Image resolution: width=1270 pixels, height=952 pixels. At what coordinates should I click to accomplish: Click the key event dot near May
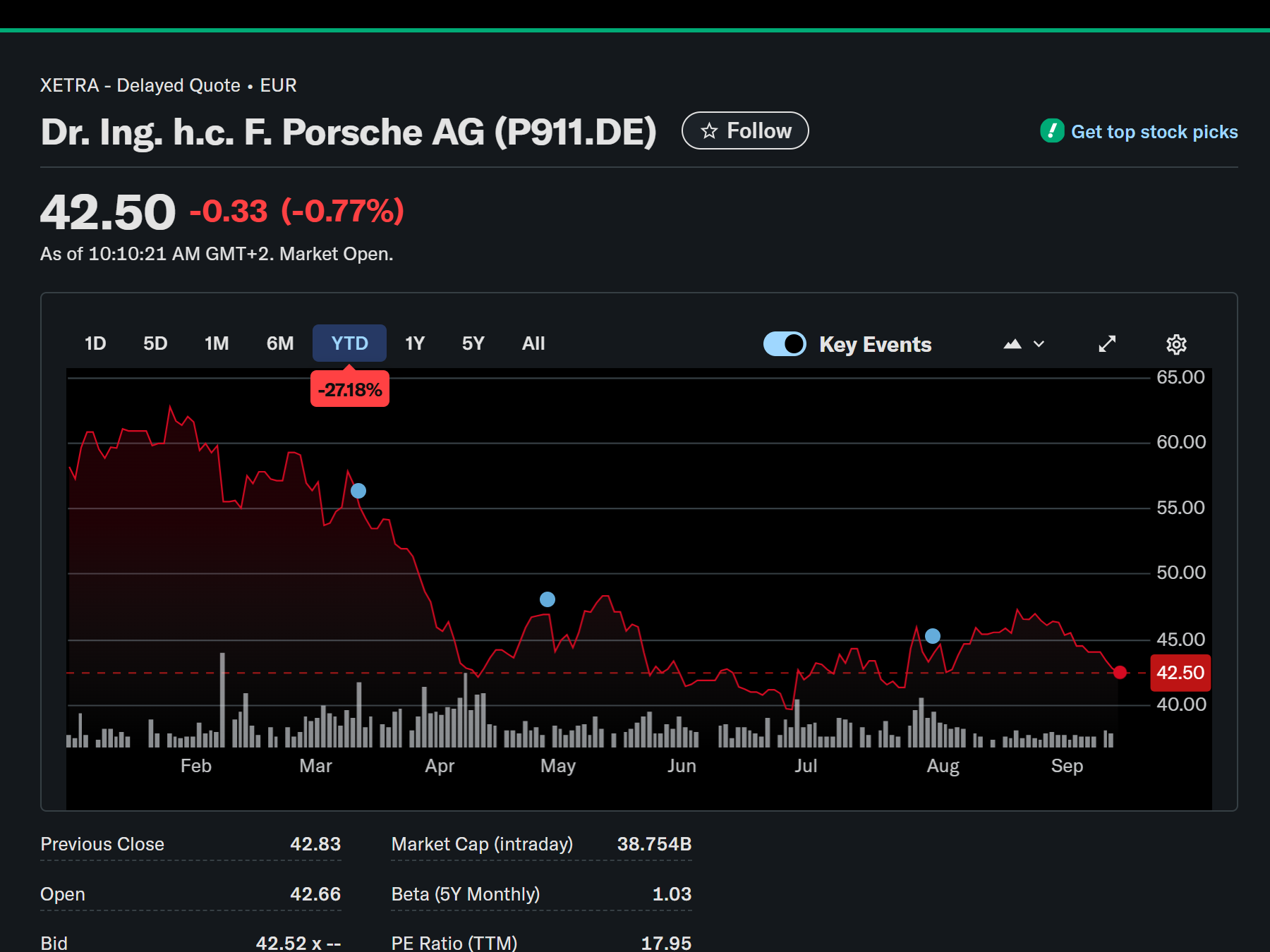coord(548,599)
